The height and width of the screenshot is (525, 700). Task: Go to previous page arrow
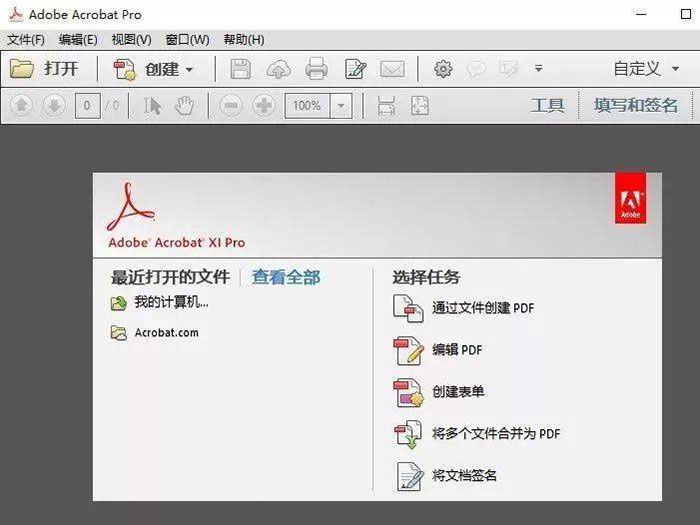pos(21,106)
